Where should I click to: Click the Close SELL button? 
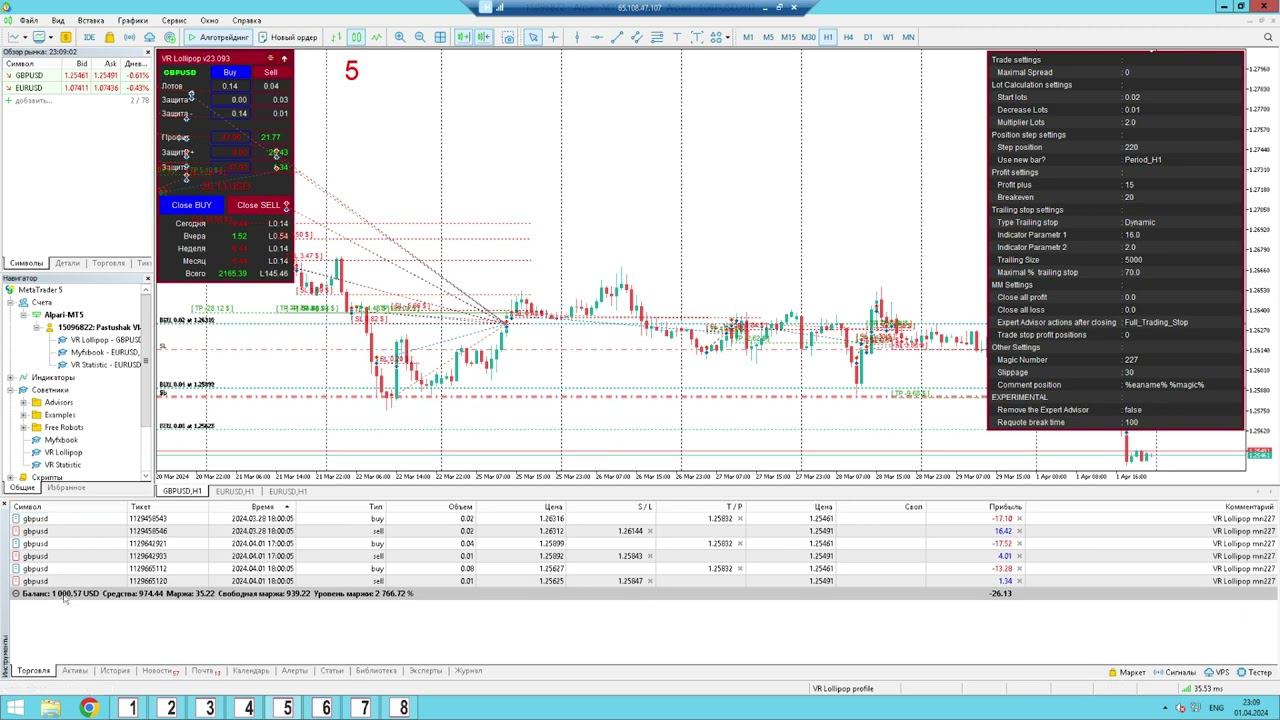pos(259,205)
